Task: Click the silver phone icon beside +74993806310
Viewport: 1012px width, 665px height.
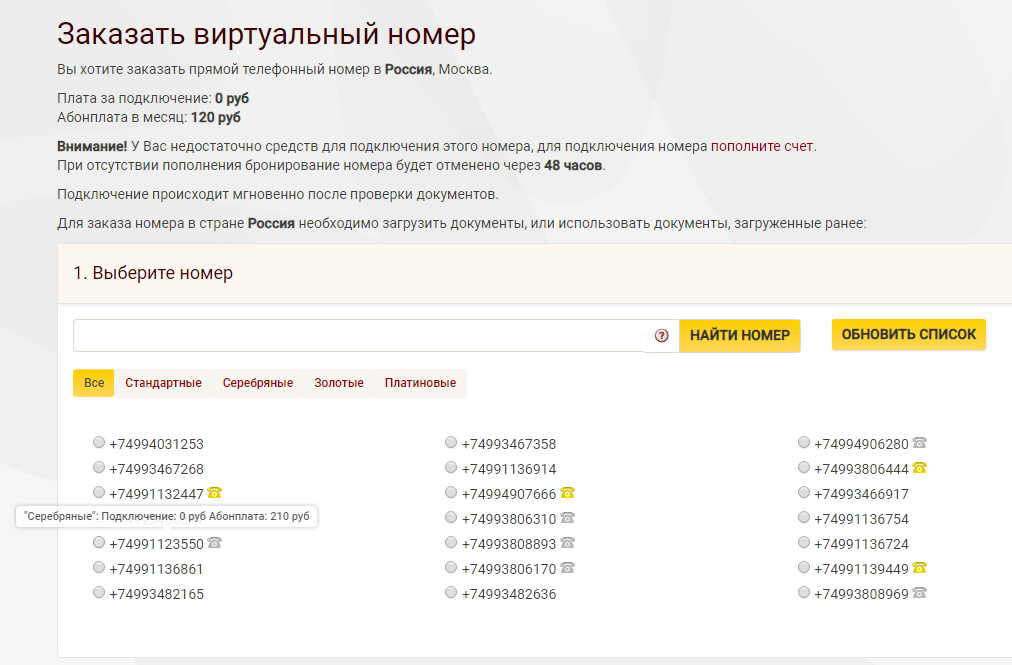Action: [567, 517]
